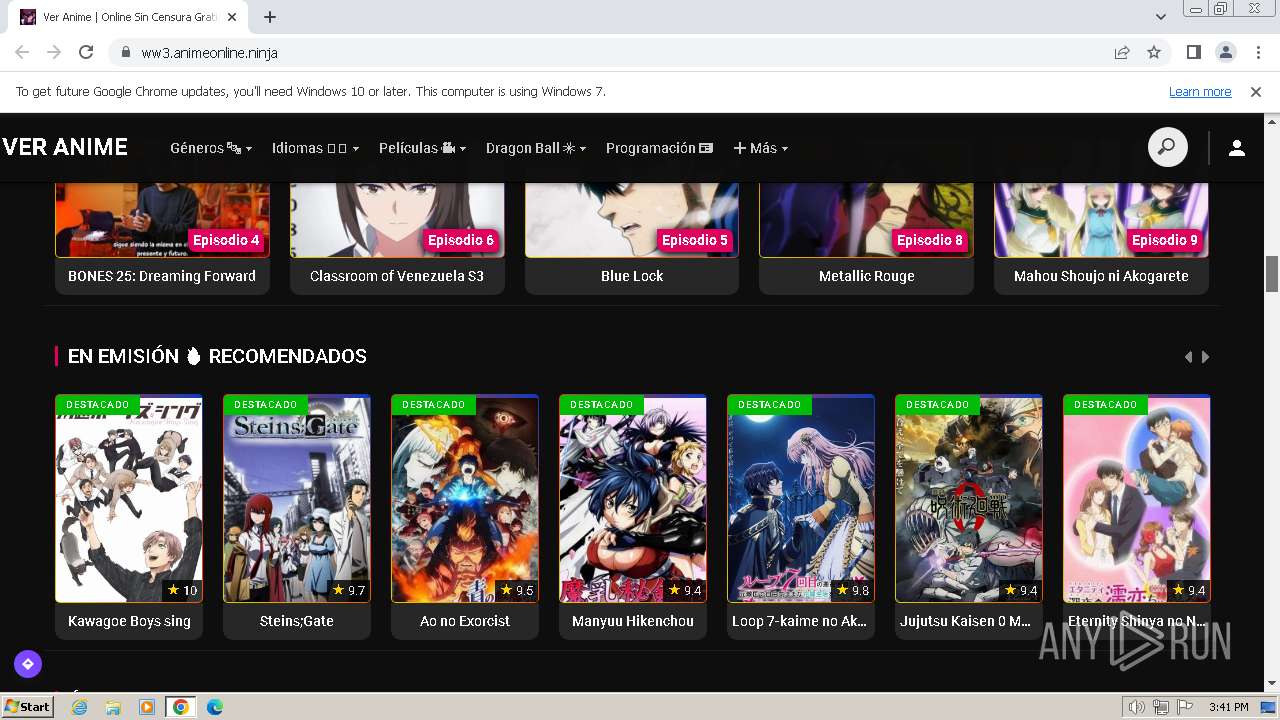This screenshot has width=1280, height=720.
Task: Click the Action Center flag tray icon
Action: 1185,707
